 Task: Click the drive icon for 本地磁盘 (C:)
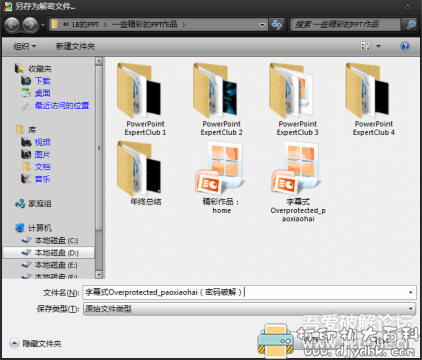tap(26, 240)
